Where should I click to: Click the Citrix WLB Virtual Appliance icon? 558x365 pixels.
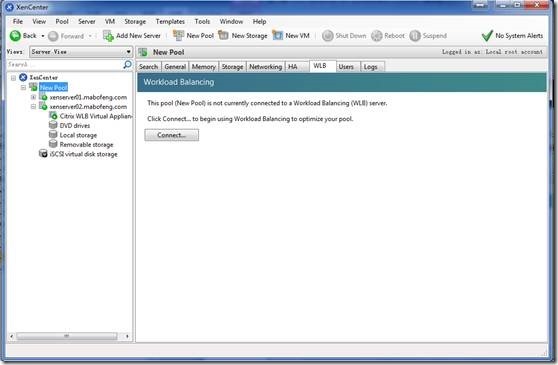point(53,116)
